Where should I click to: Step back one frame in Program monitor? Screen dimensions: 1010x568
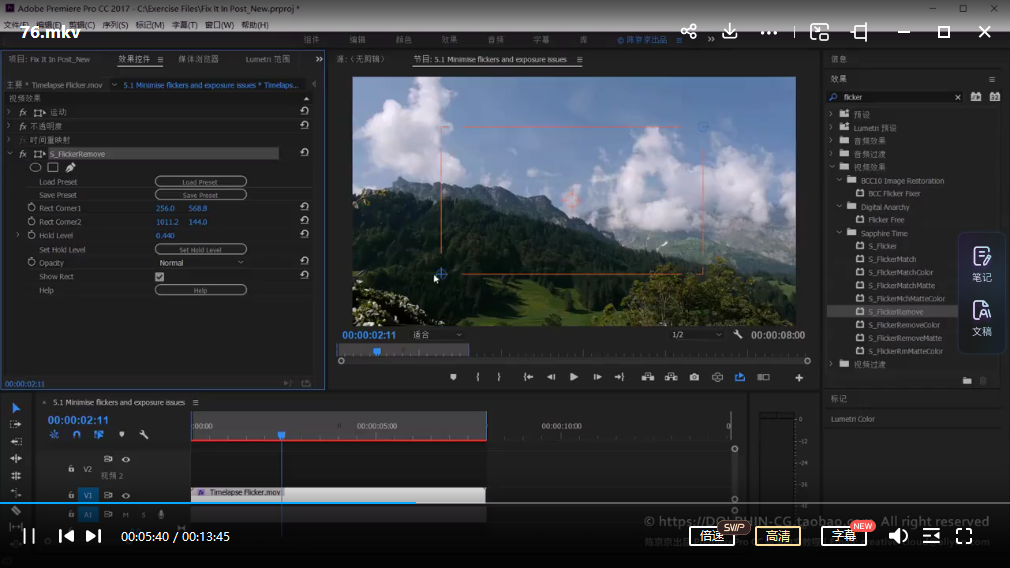(x=551, y=377)
